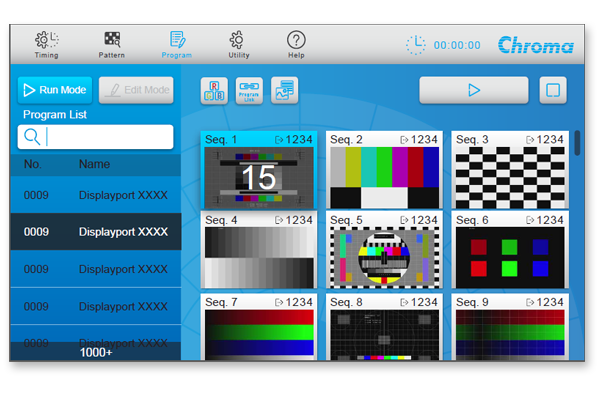Screen dimensions: 600x400
Task: Select the highlighted dark Displayport XXXX row
Action: [96, 232]
